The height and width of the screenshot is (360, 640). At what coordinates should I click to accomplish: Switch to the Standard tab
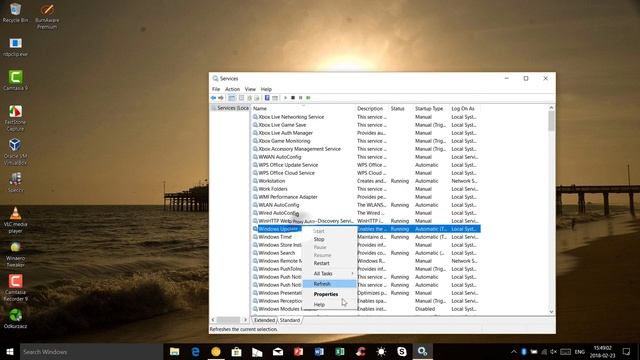pyautogui.click(x=290, y=320)
